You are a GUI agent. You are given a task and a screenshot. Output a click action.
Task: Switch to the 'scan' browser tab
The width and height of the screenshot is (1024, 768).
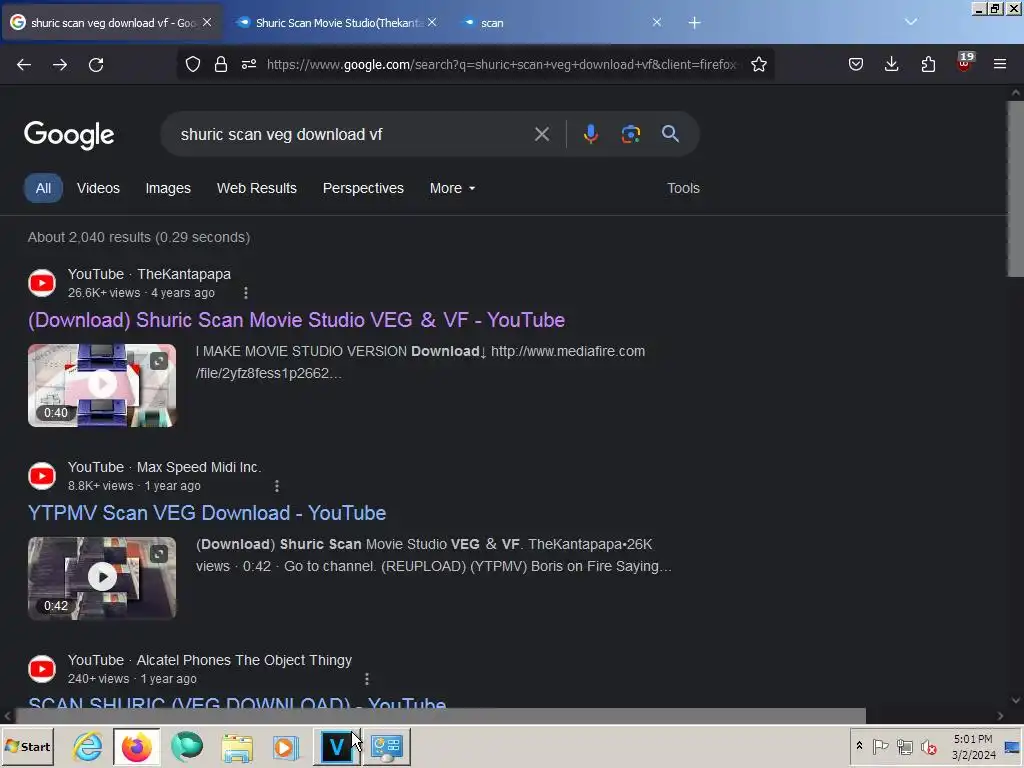point(562,23)
